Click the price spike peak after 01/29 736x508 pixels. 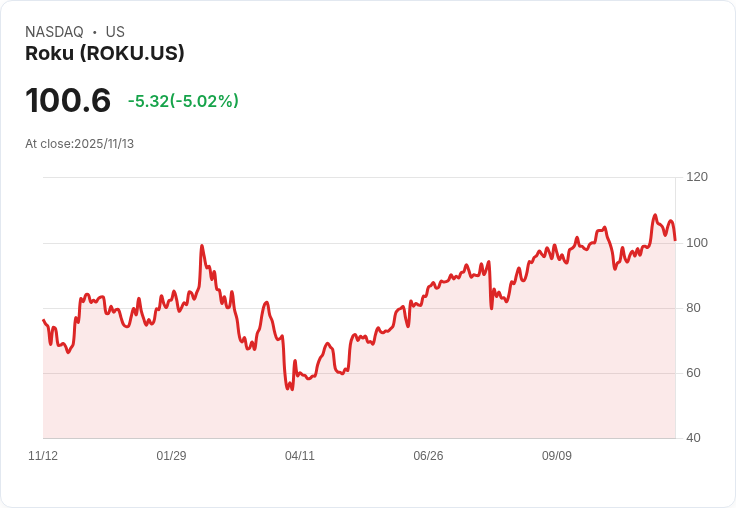[x=202, y=246]
